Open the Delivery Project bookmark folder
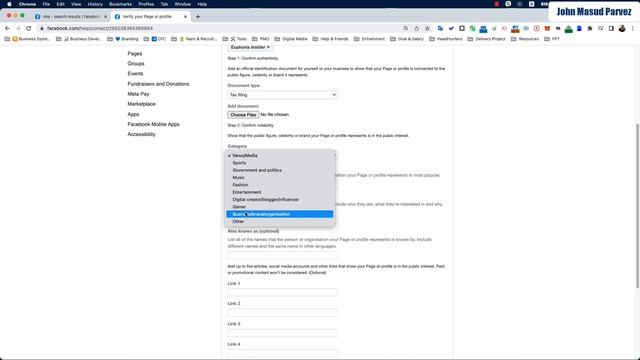This screenshot has width=640, height=360. pyautogui.click(x=487, y=39)
